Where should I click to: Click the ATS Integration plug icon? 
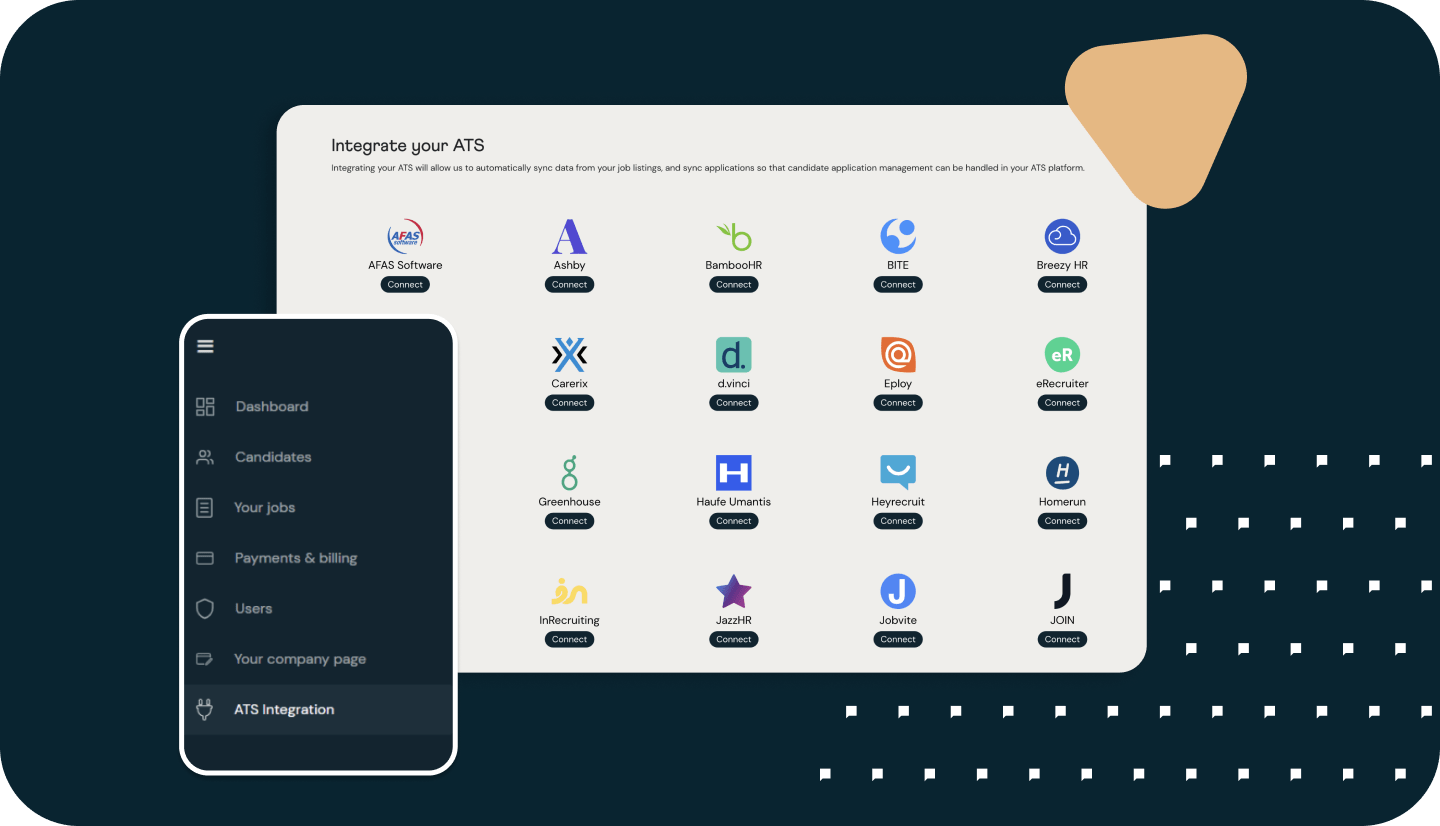pos(205,709)
